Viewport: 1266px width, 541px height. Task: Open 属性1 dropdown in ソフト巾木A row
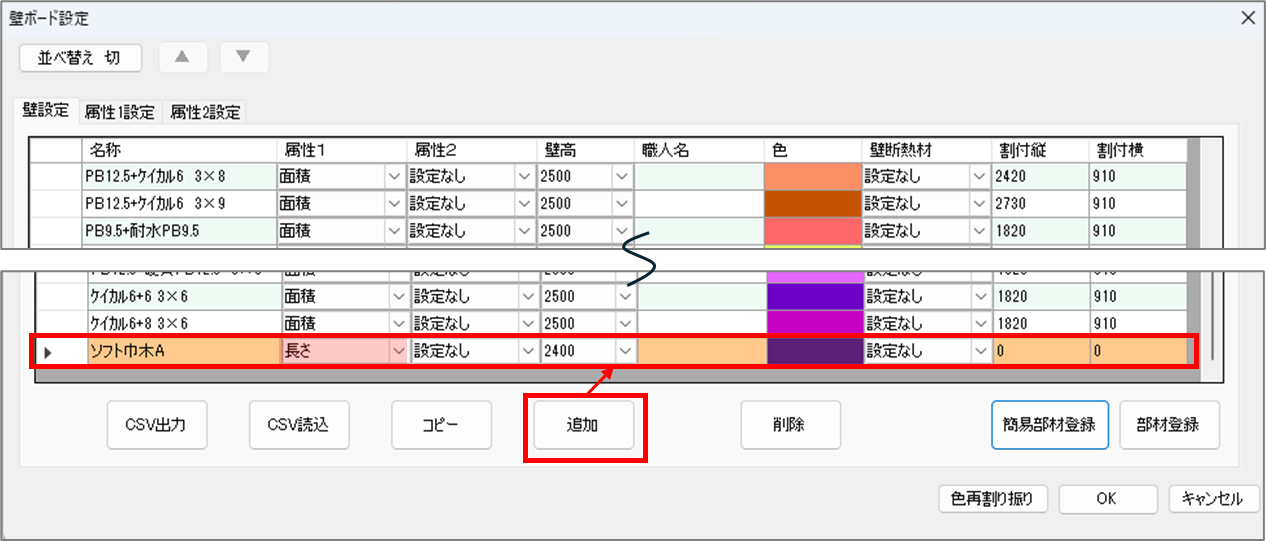[x=398, y=352]
